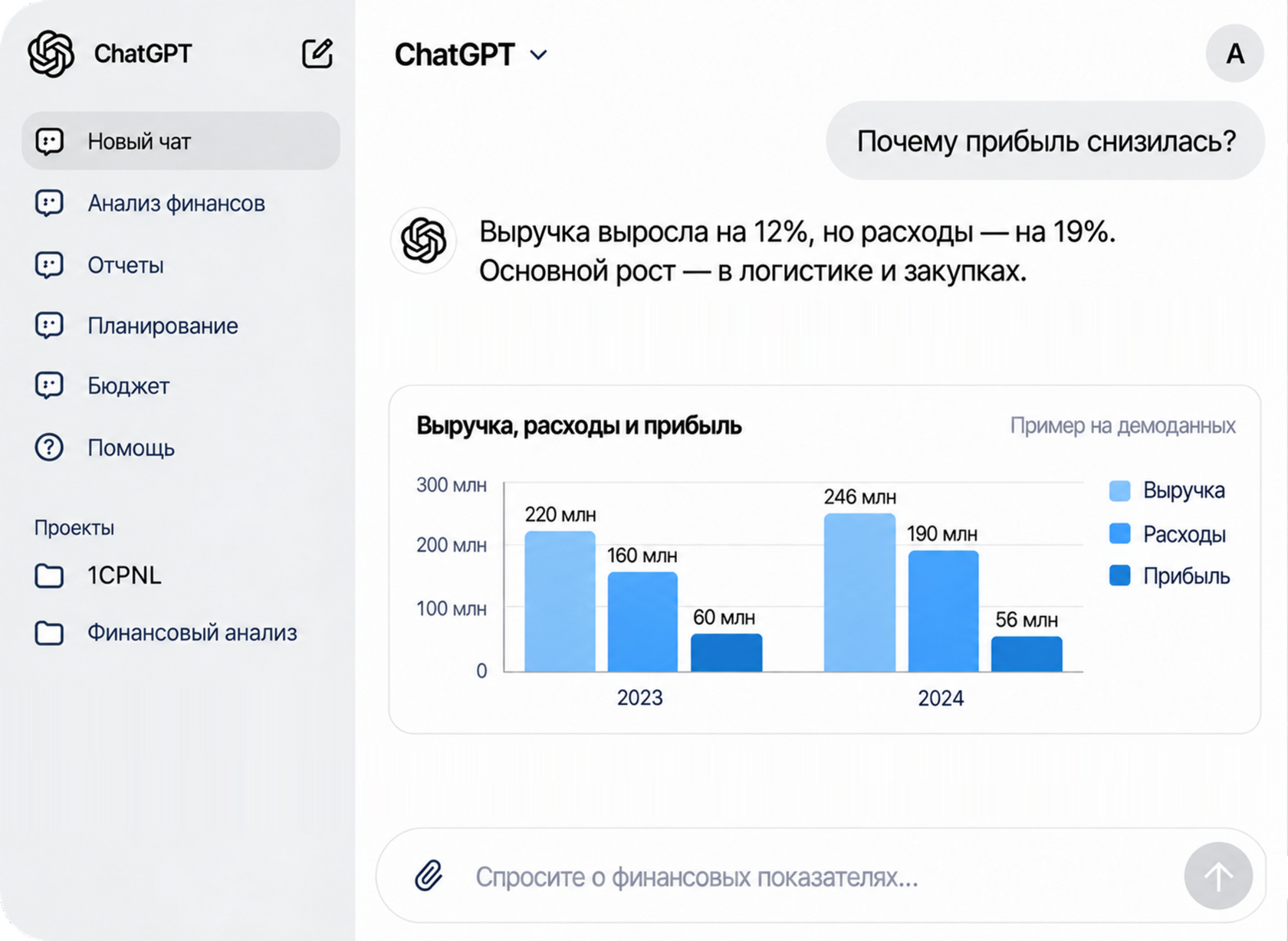This screenshot has width=1288, height=941.
Task: Open the Анализ финансов chat
Action: coord(176,203)
